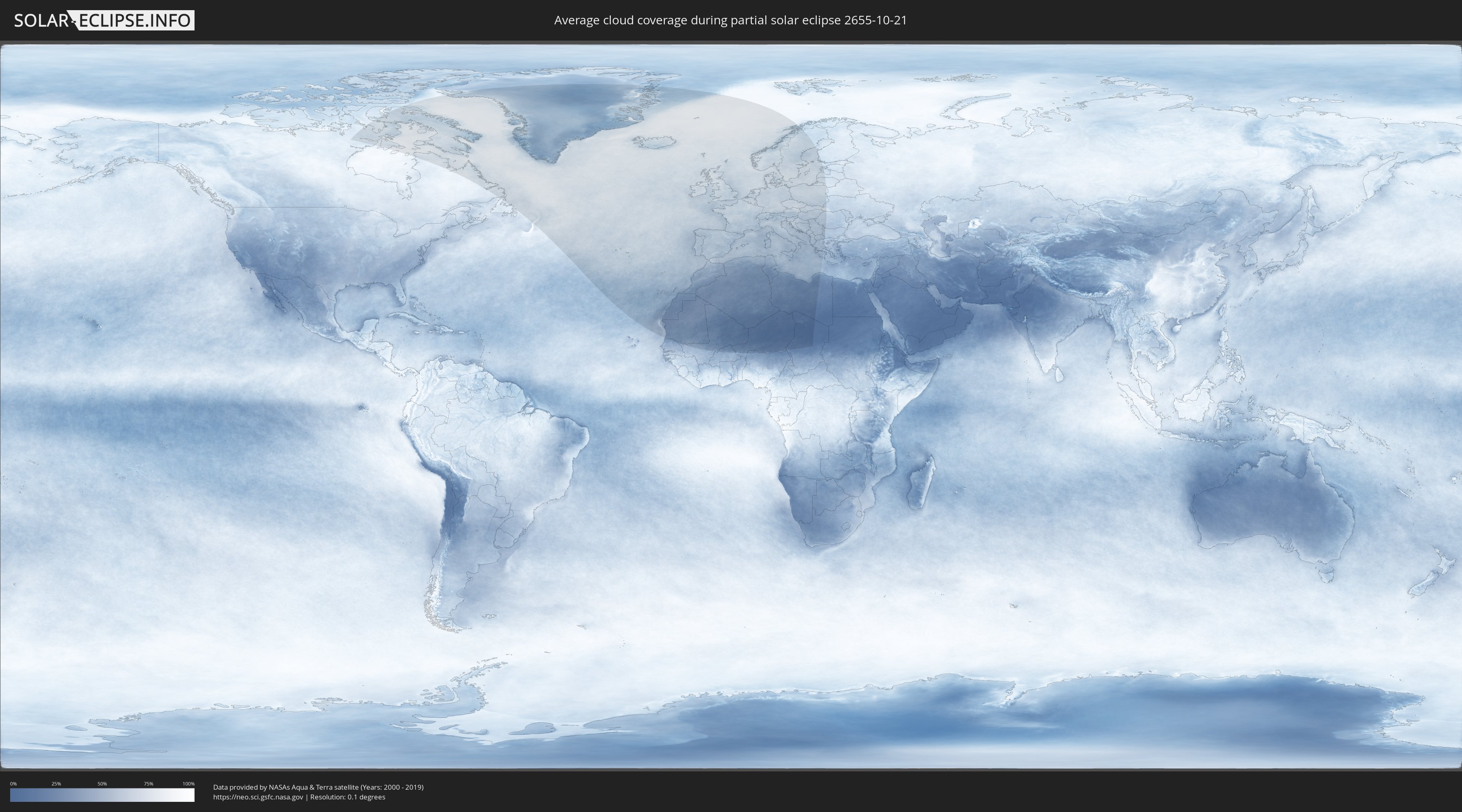Viewport: 1462px width, 812px height.
Task: Click the 25% label on legend
Action: coord(56,784)
